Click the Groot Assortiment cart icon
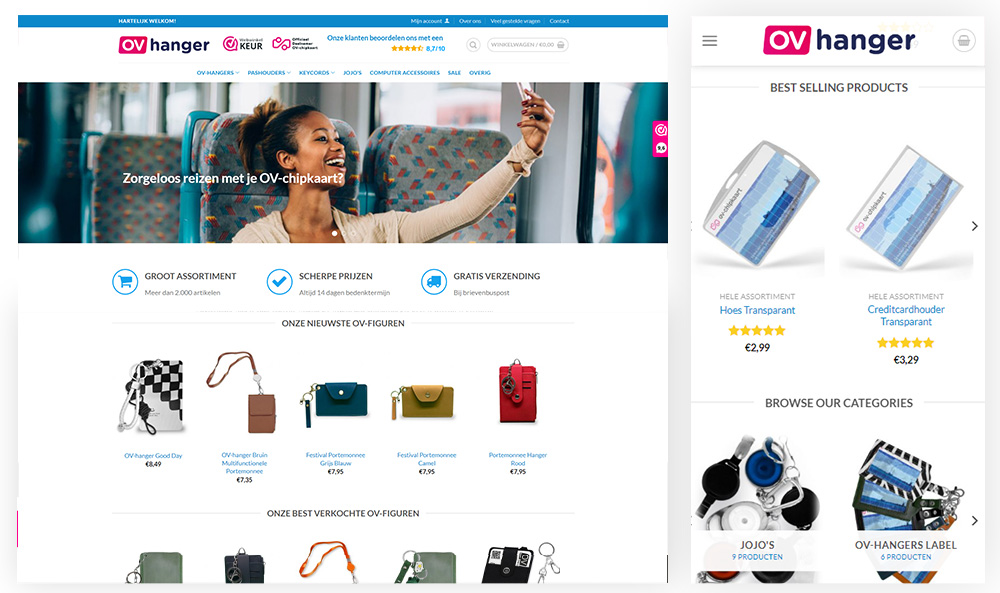This screenshot has height=593, width=1000. click(125, 282)
